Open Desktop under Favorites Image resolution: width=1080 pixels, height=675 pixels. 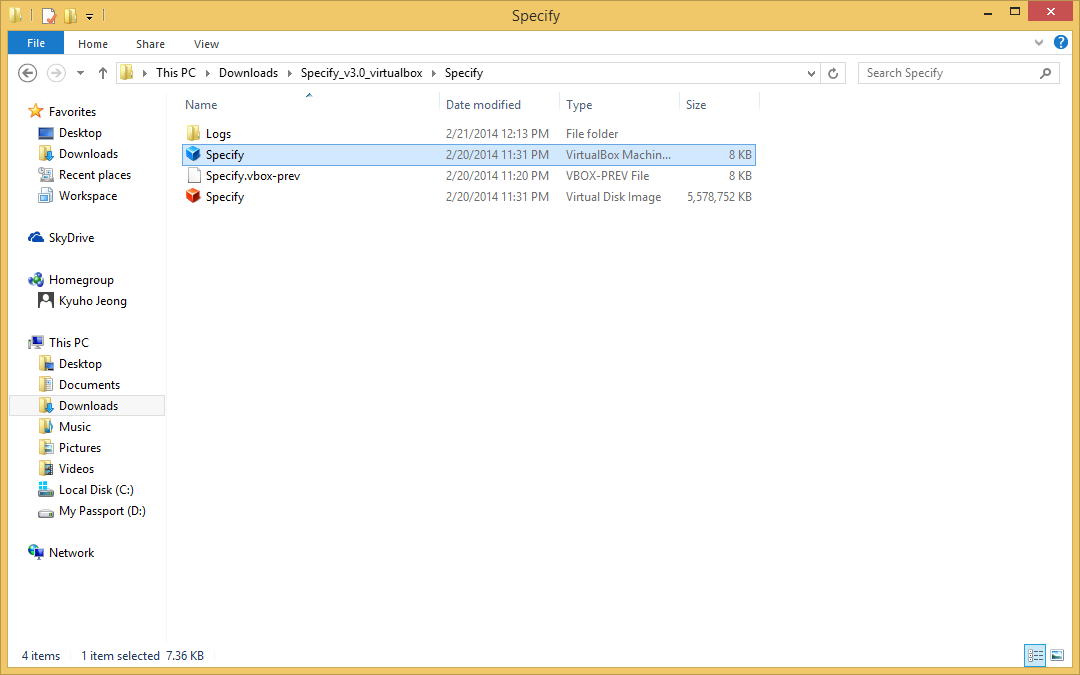[x=80, y=133]
